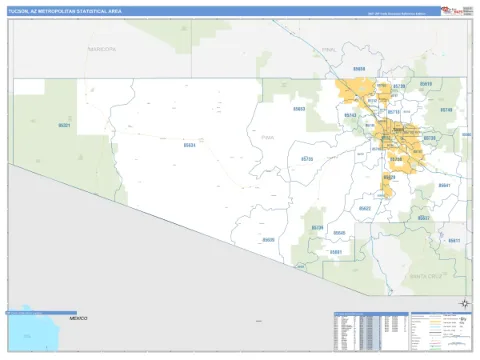Click zip code label 85641
Viewport: 480px width, 360px height.
coord(444,185)
